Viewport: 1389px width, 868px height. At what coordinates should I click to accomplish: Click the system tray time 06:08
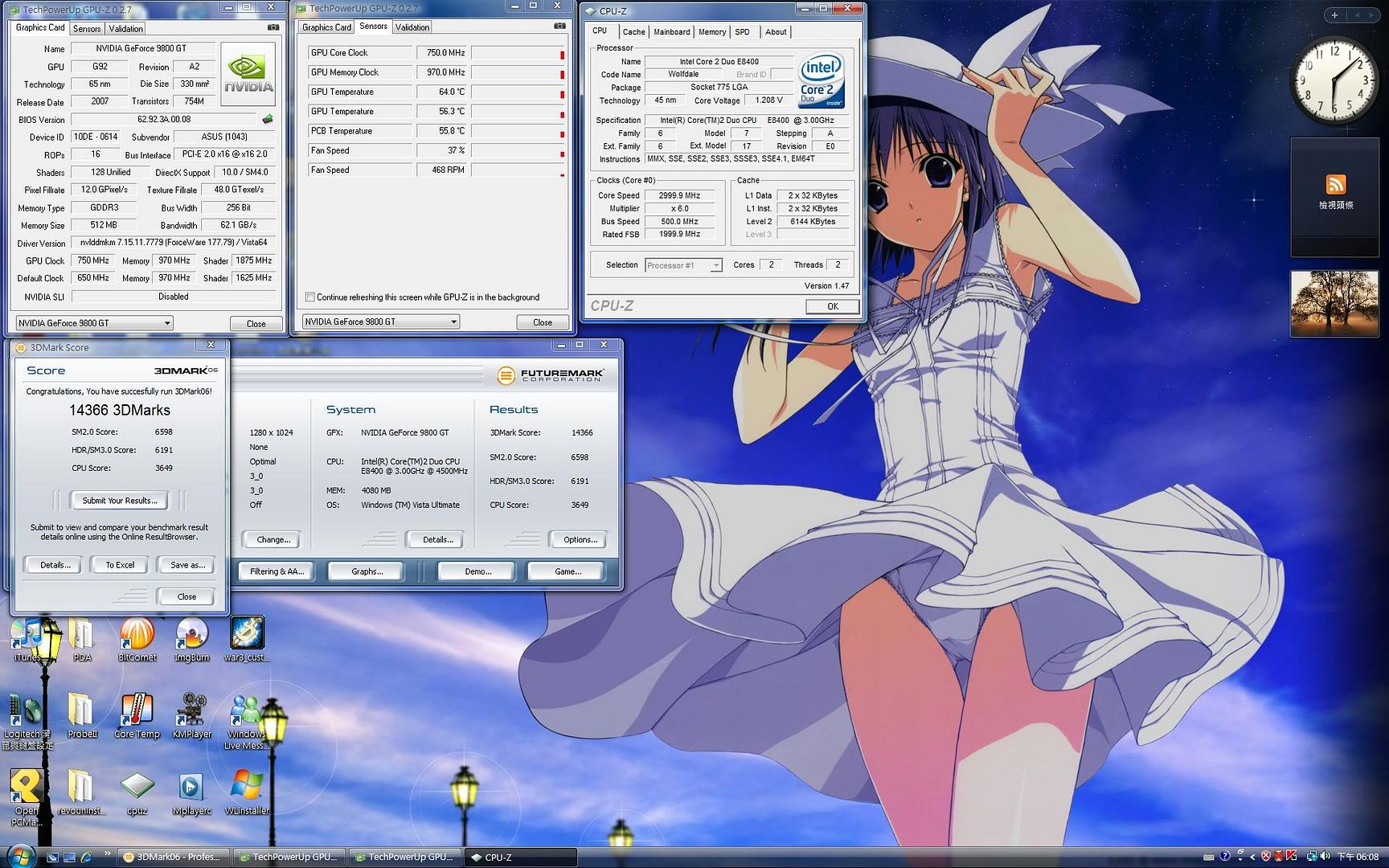pos(1357,857)
